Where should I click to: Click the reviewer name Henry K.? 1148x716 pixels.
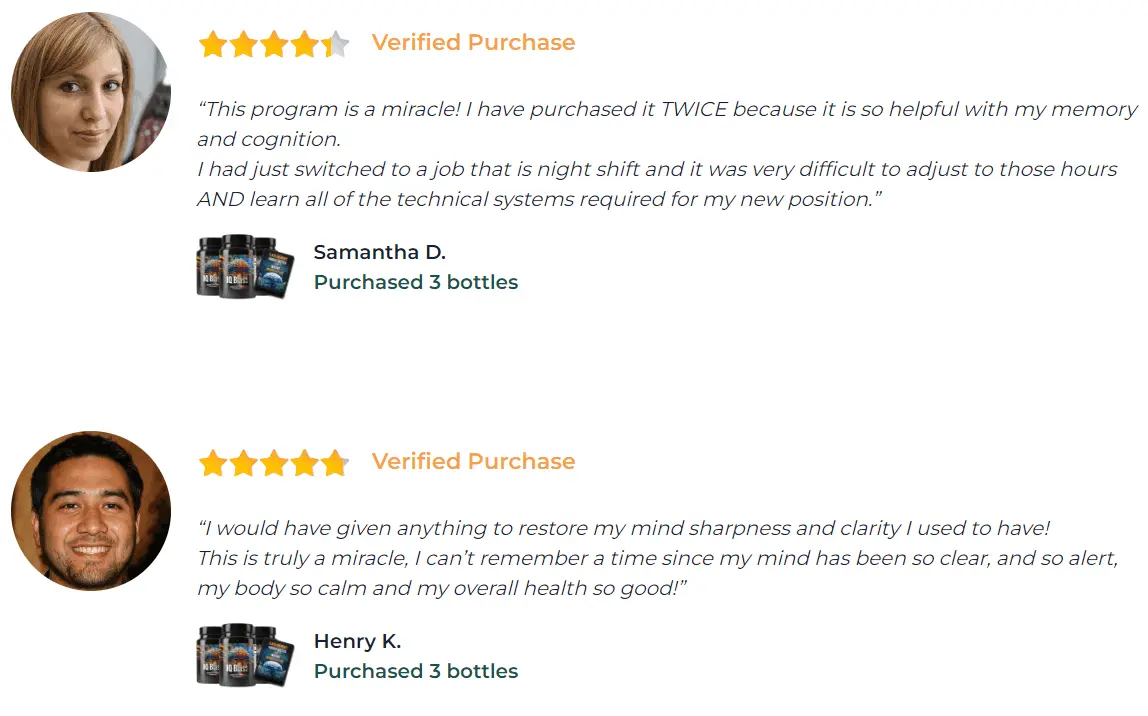(357, 641)
